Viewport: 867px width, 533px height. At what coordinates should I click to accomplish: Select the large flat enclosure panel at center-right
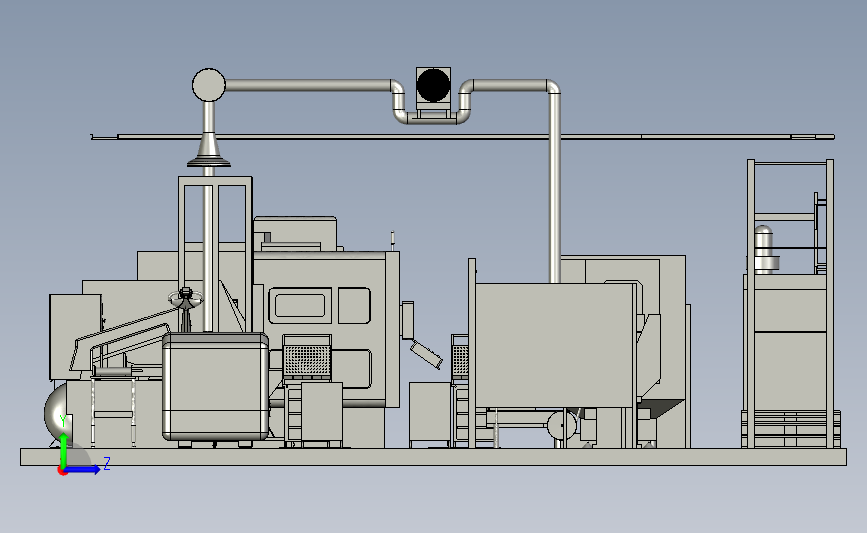[555, 346]
